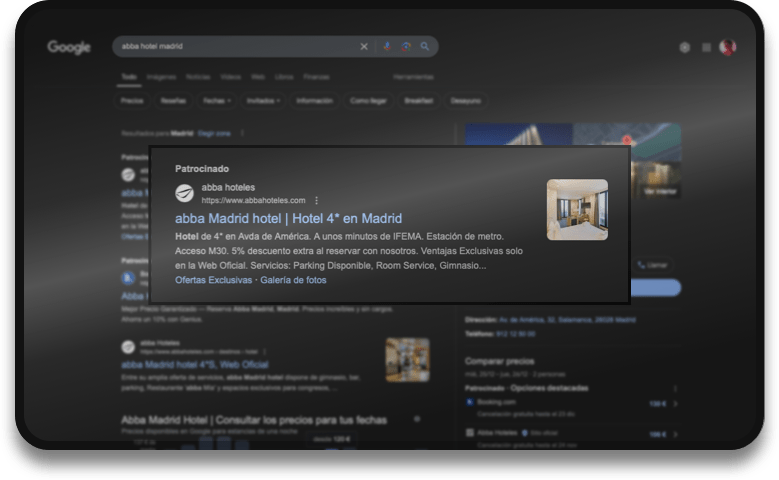Open the Google apps grid icon
Viewport: 779px width, 480px height.
(x=706, y=47)
